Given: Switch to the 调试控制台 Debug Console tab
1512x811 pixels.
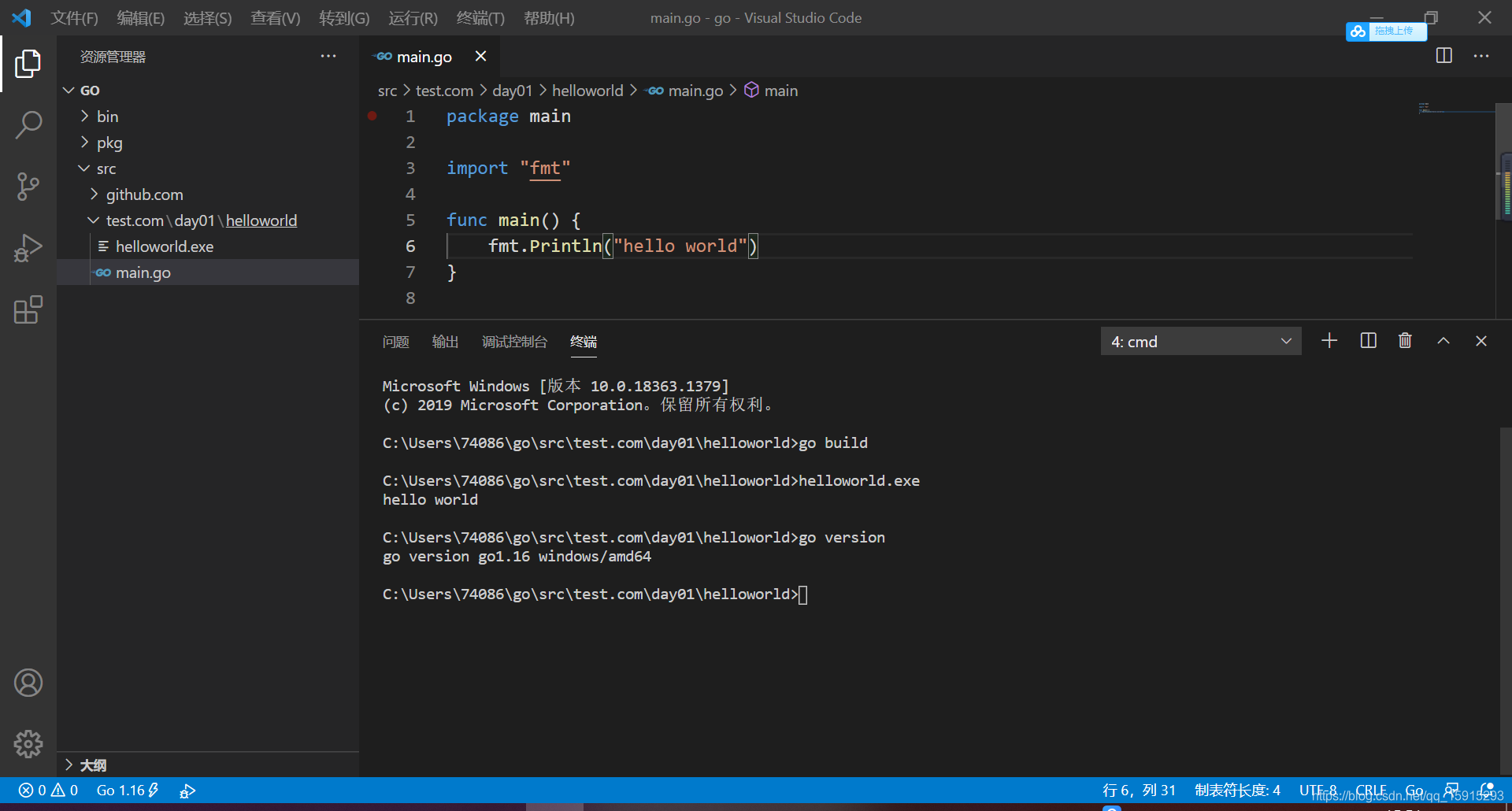Looking at the screenshot, I should pos(514,342).
